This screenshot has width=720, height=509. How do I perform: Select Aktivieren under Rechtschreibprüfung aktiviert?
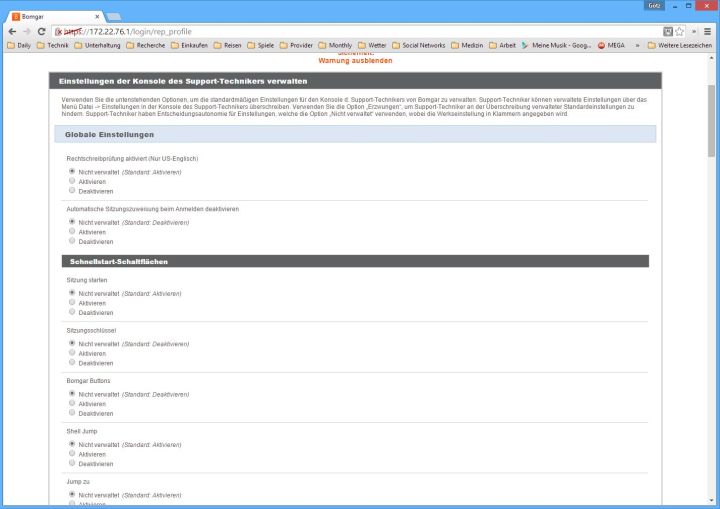[72, 181]
